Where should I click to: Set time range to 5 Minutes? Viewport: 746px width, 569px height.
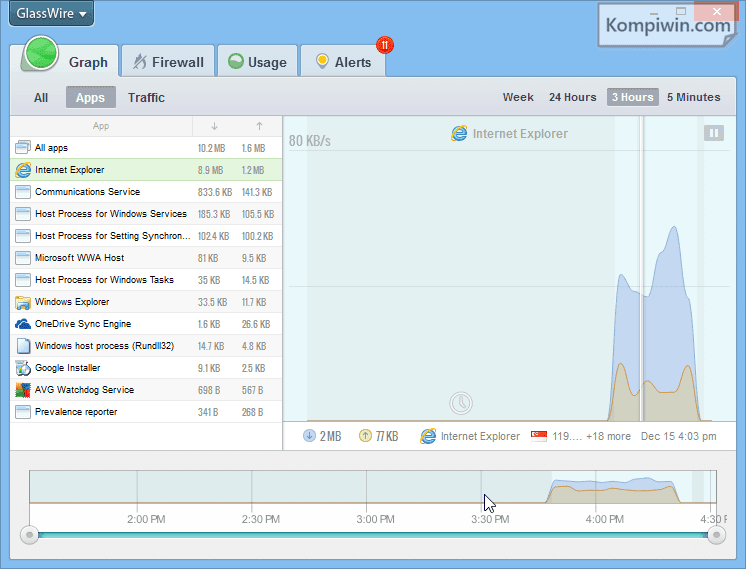coord(693,97)
